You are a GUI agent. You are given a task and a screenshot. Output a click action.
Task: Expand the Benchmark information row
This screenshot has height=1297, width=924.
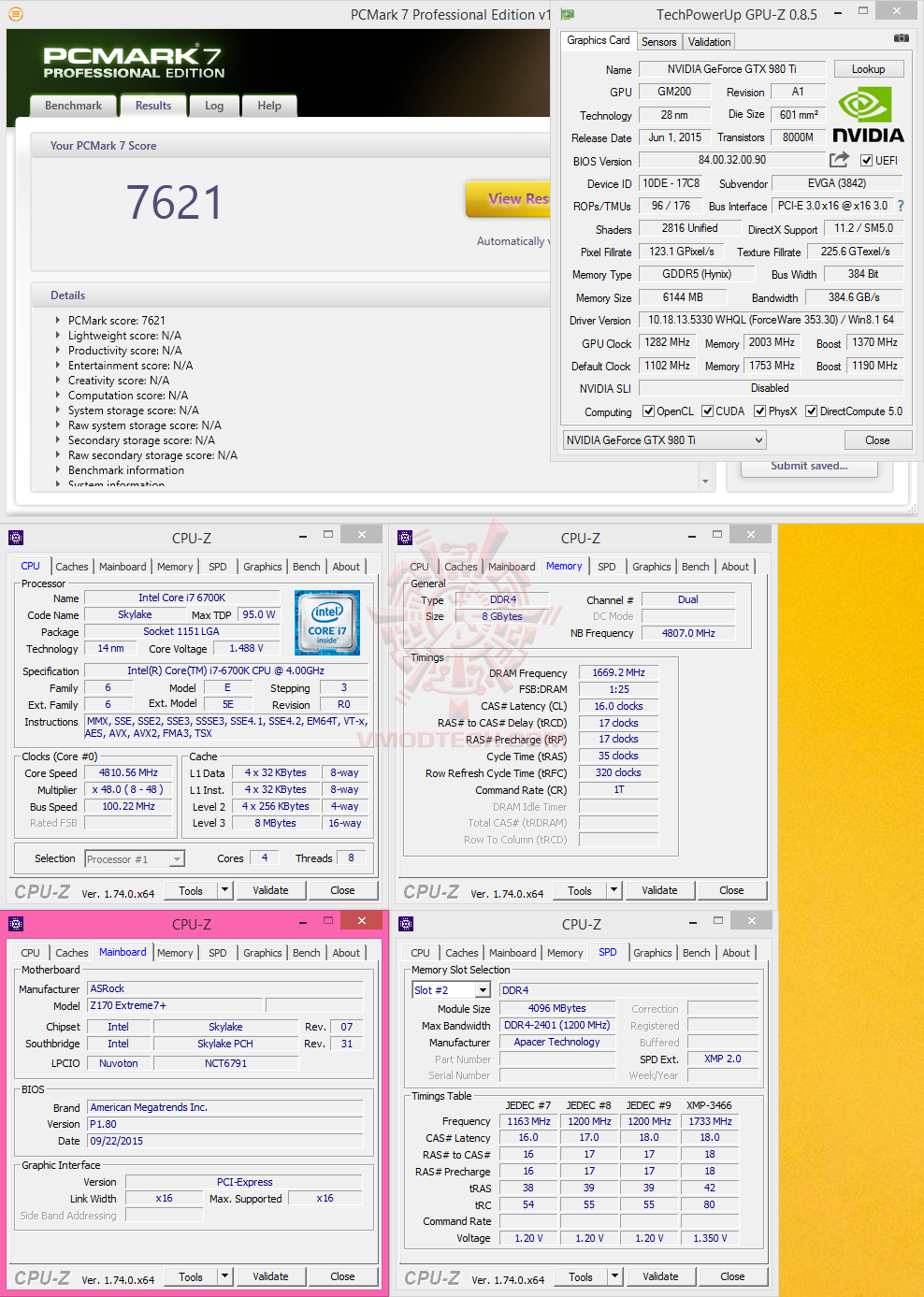pyautogui.click(x=58, y=470)
